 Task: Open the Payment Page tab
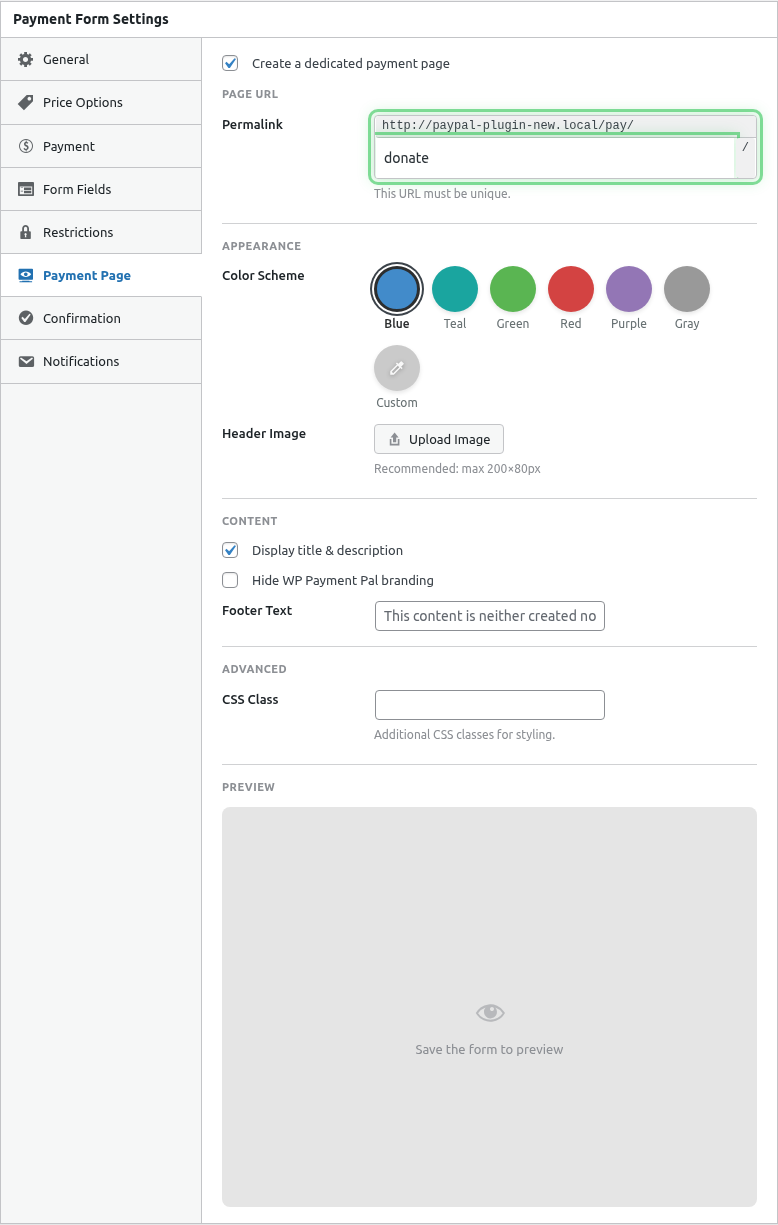[86, 275]
